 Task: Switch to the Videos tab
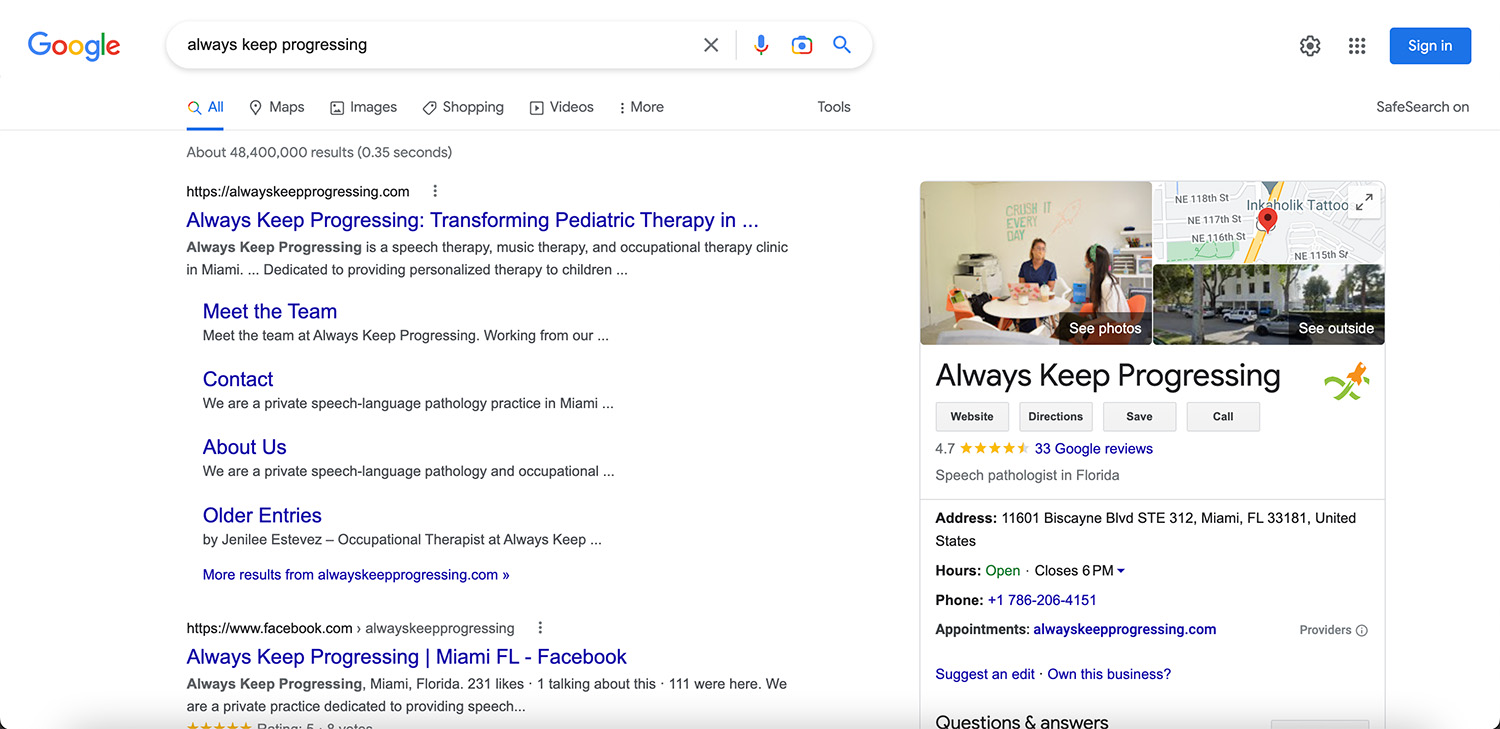[x=561, y=107]
